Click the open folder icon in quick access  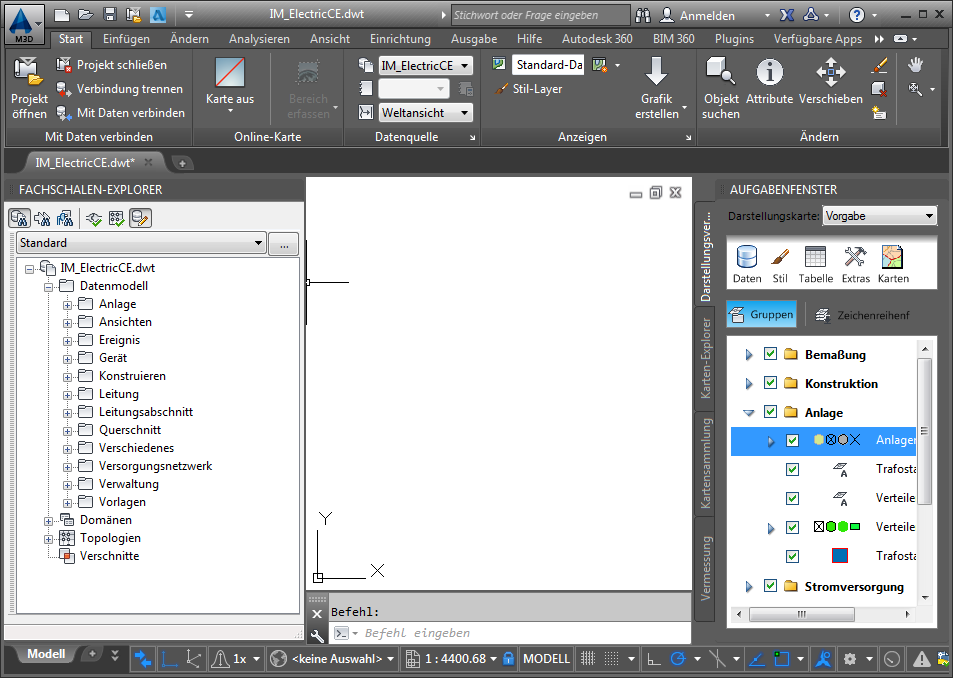(86, 15)
